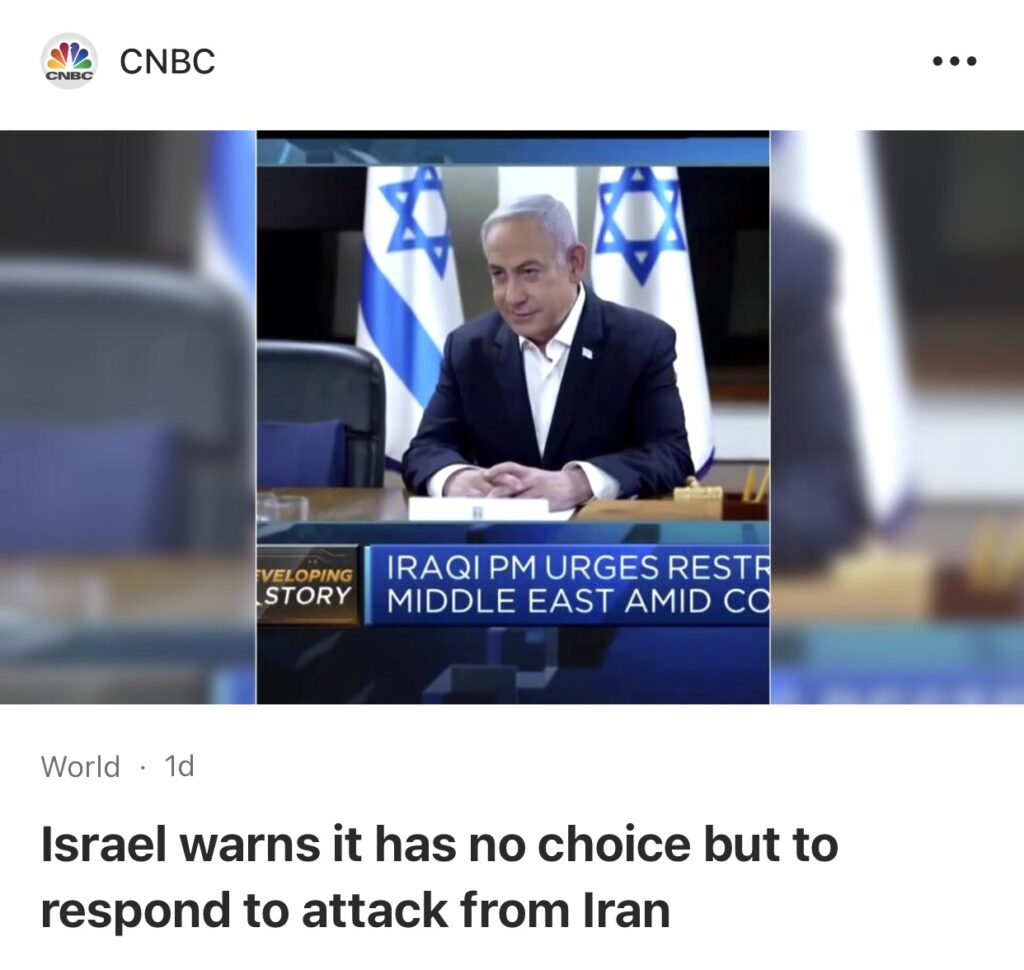Select the World category label
Image resolution: width=1024 pixels, height=970 pixels.
pyautogui.click(x=80, y=766)
